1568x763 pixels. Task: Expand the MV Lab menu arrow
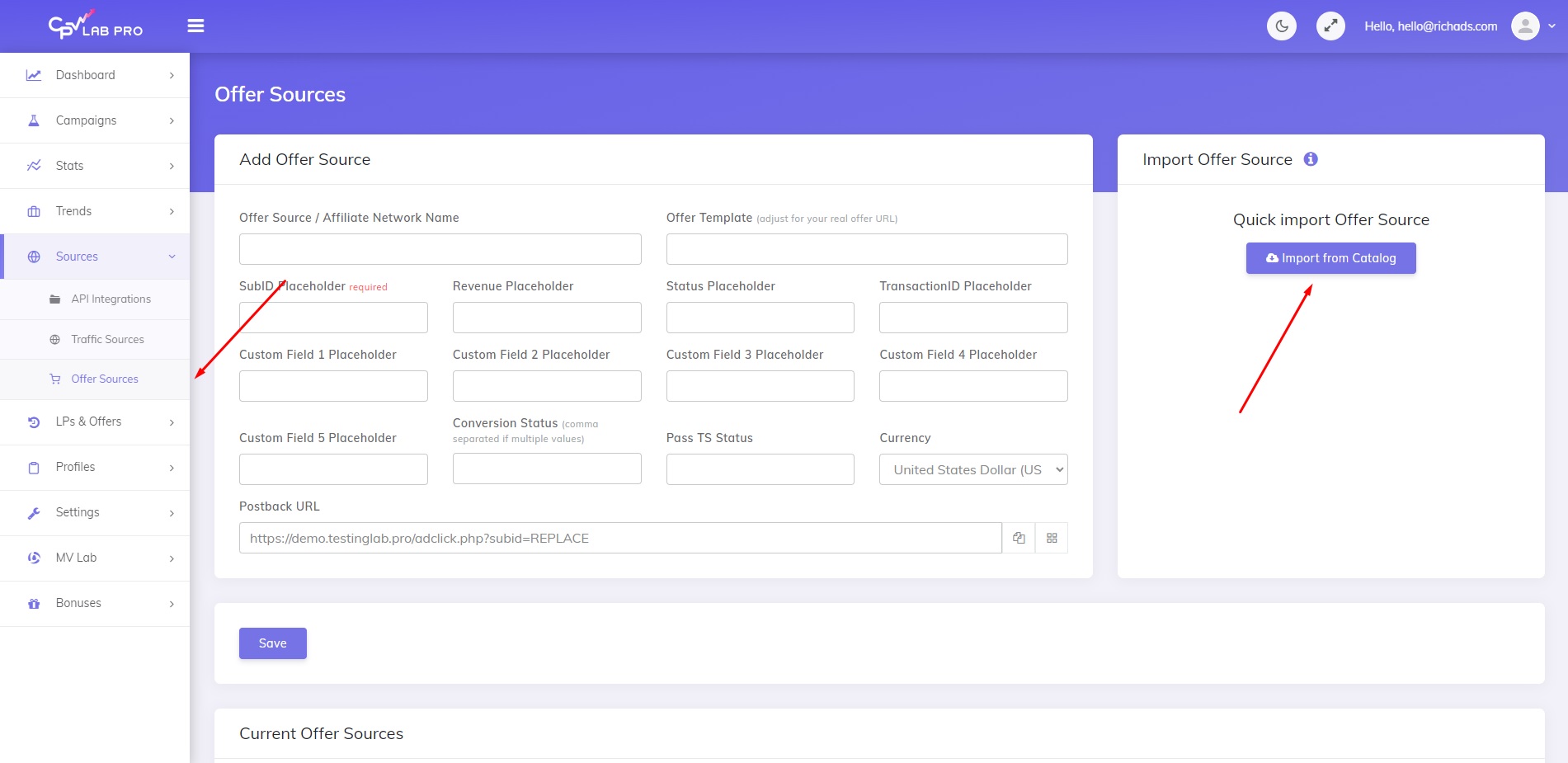coord(172,558)
